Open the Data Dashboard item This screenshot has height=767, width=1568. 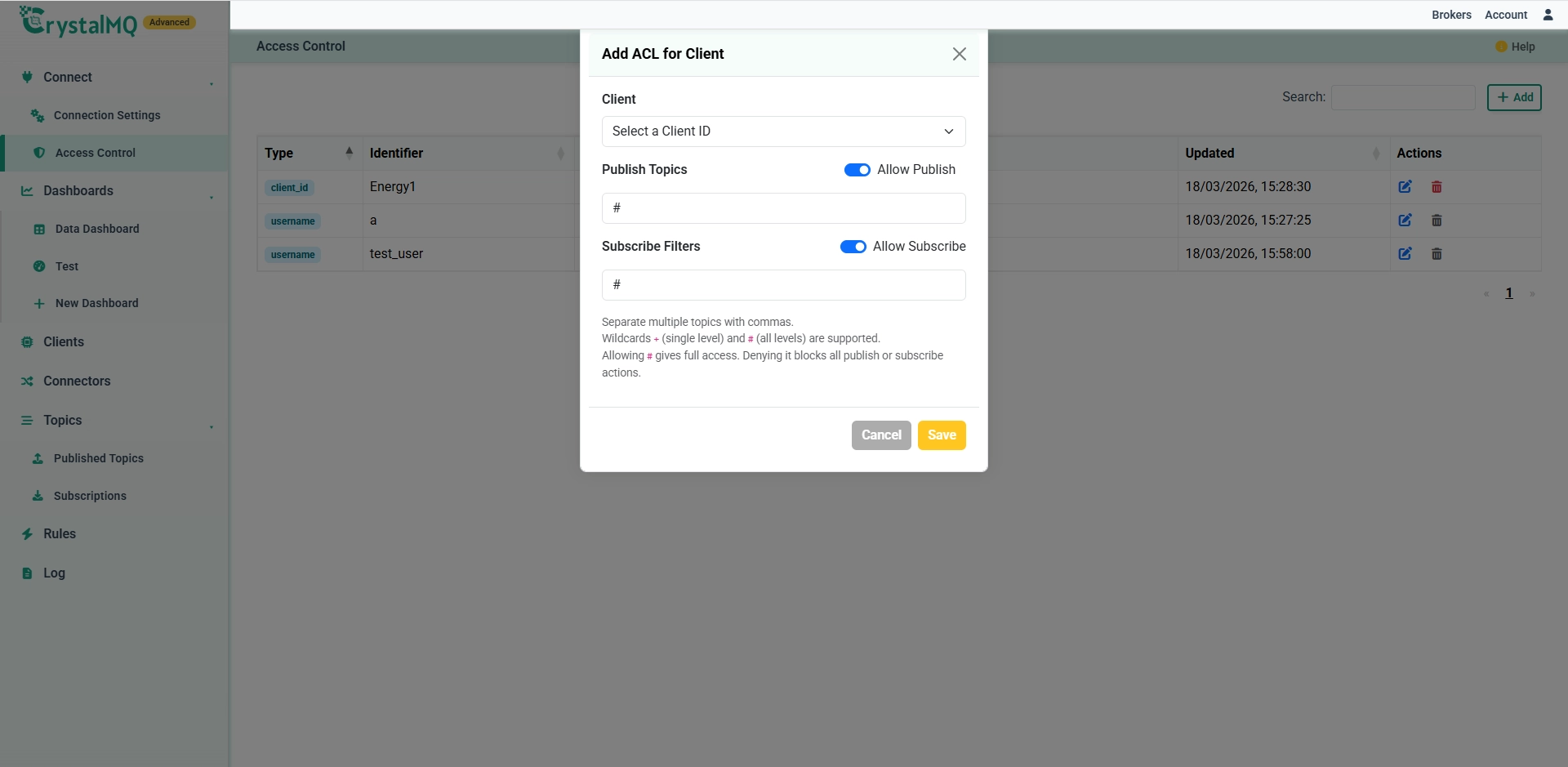click(x=97, y=229)
